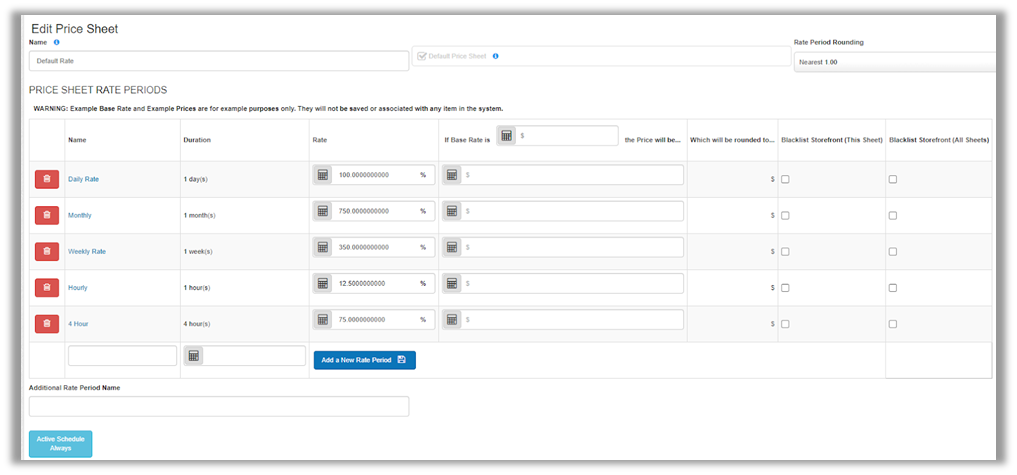Open the 4 Hour rate link
1017x475 pixels.
(x=77, y=323)
